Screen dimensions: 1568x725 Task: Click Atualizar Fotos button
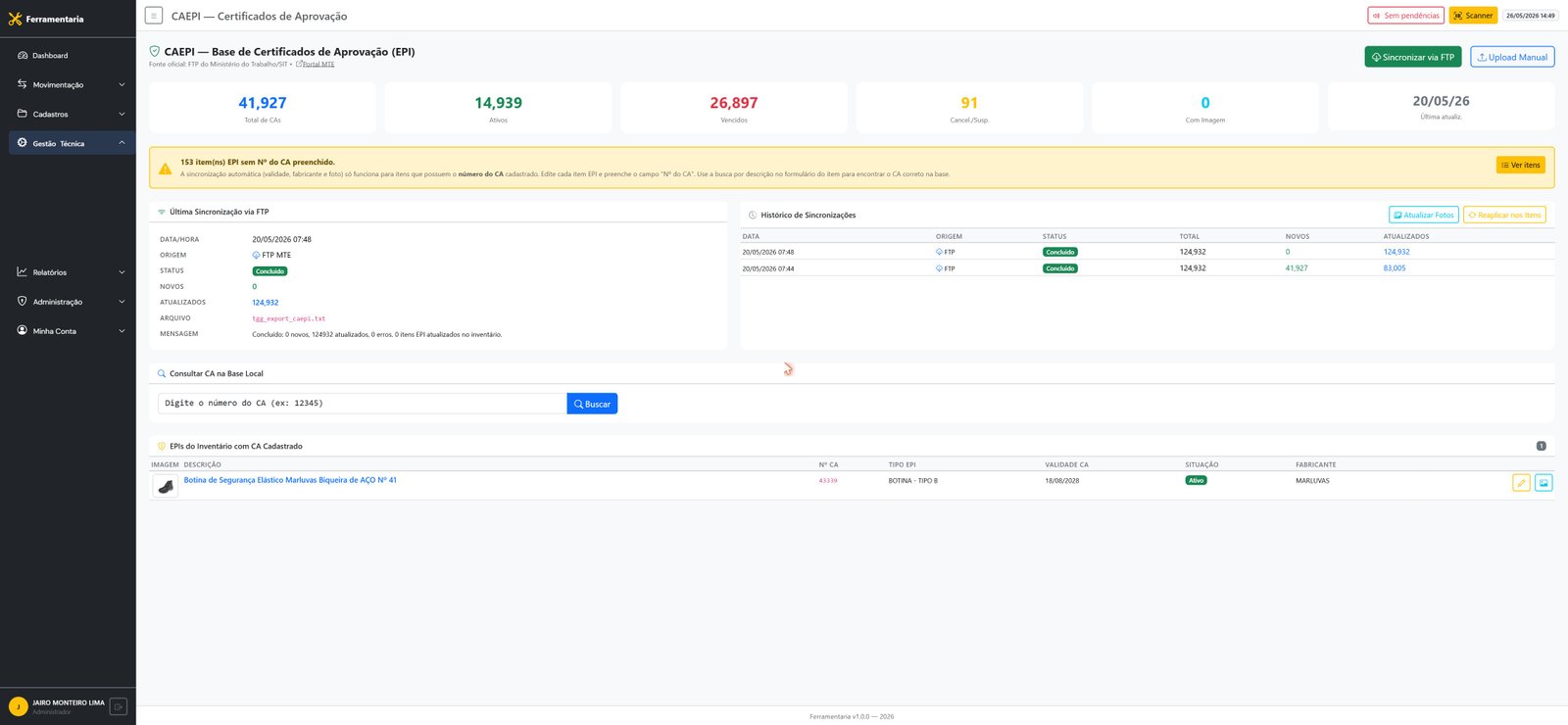1423,215
